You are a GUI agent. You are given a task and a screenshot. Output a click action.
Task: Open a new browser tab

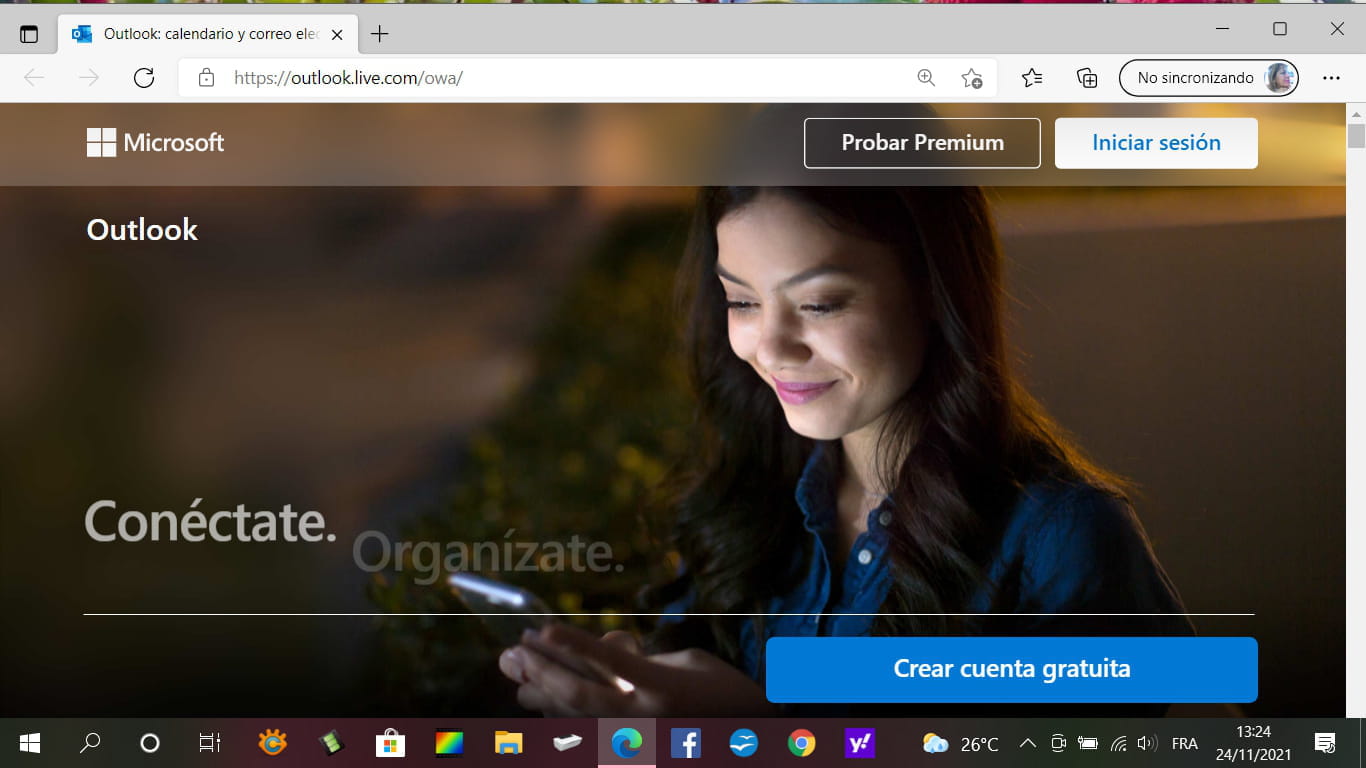coord(379,34)
